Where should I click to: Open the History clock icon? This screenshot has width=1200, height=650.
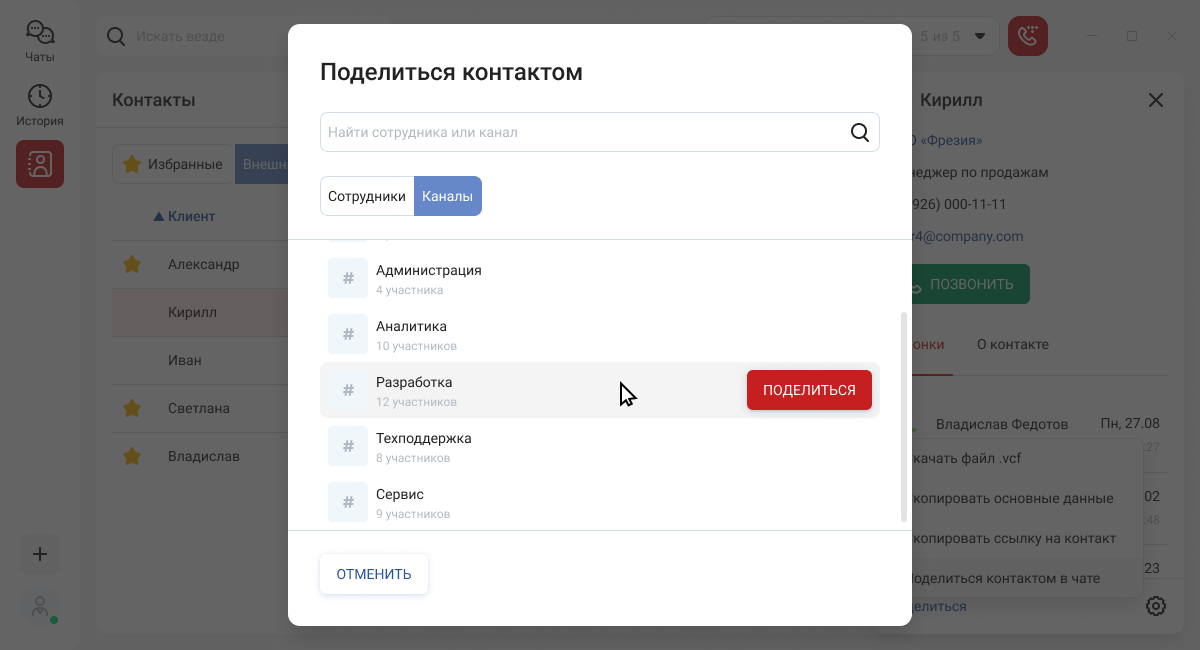coord(40,105)
